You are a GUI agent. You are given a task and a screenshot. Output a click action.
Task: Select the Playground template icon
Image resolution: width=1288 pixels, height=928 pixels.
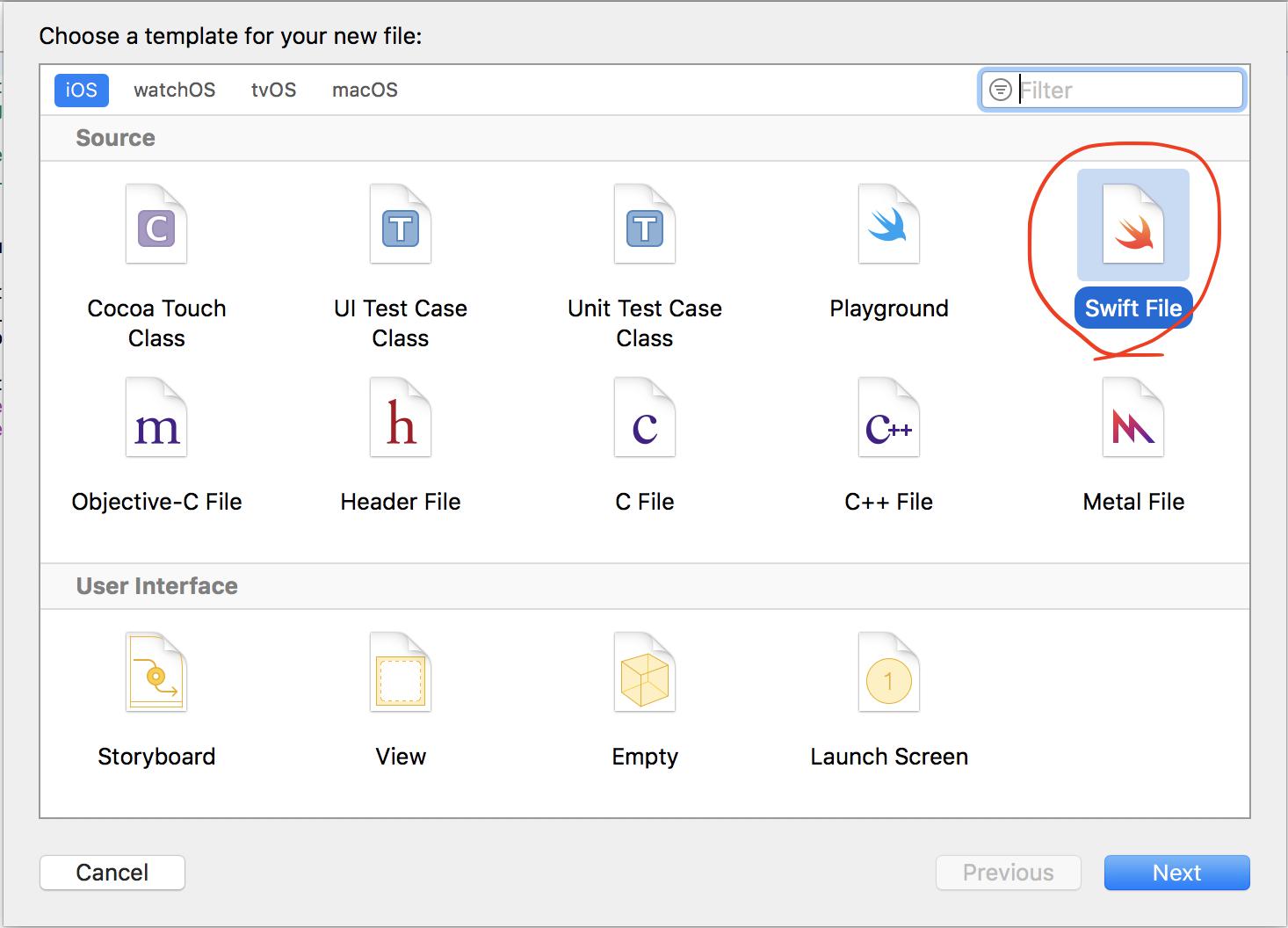pos(888,225)
